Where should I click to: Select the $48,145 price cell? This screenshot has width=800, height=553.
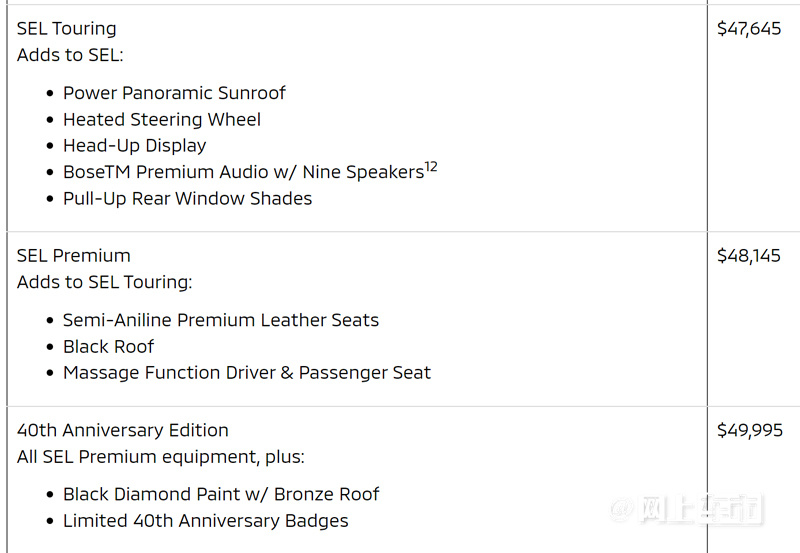748,256
